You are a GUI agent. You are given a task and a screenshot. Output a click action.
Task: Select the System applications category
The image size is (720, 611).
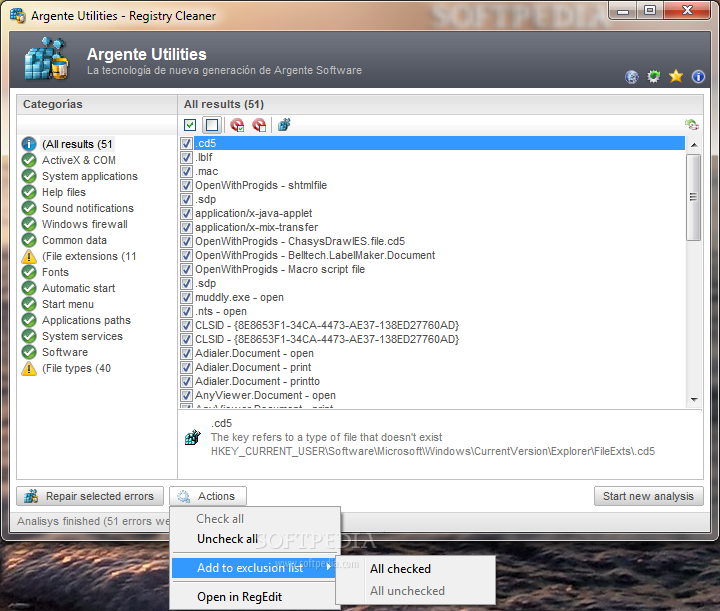(x=90, y=176)
